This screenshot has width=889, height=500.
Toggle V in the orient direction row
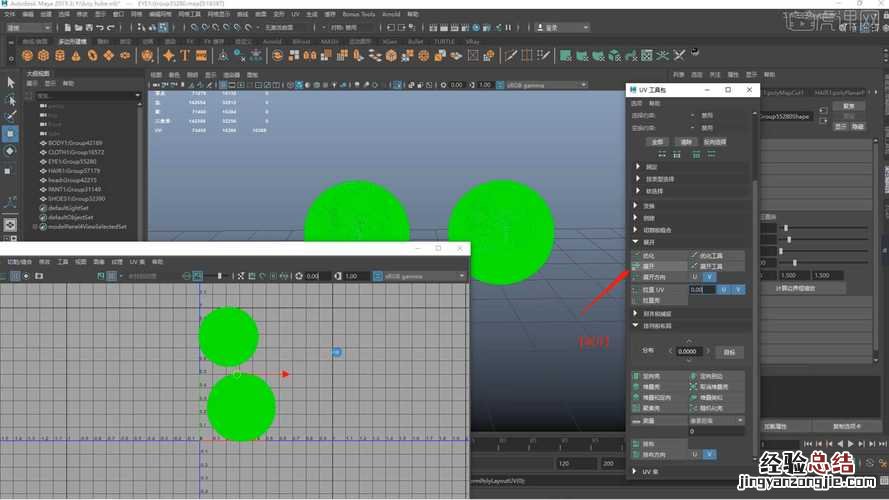(x=710, y=453)
